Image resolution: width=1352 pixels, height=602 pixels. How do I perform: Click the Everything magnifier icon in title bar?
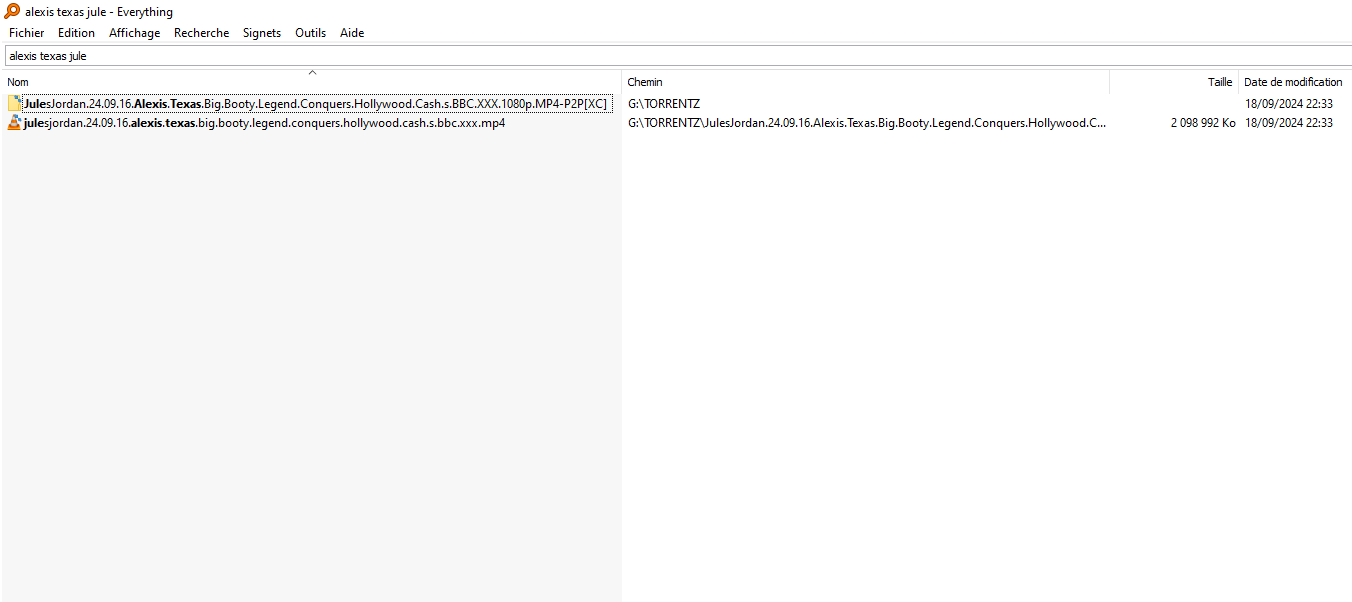12,11
